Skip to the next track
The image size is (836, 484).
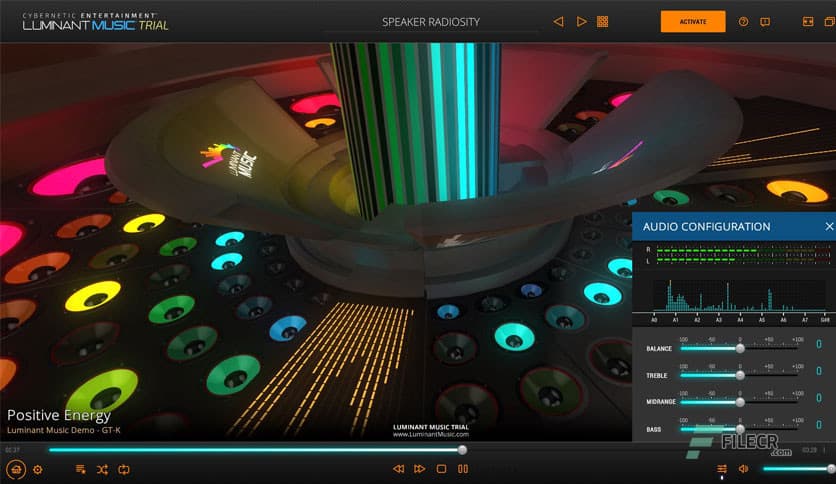(x=420, y=469)
